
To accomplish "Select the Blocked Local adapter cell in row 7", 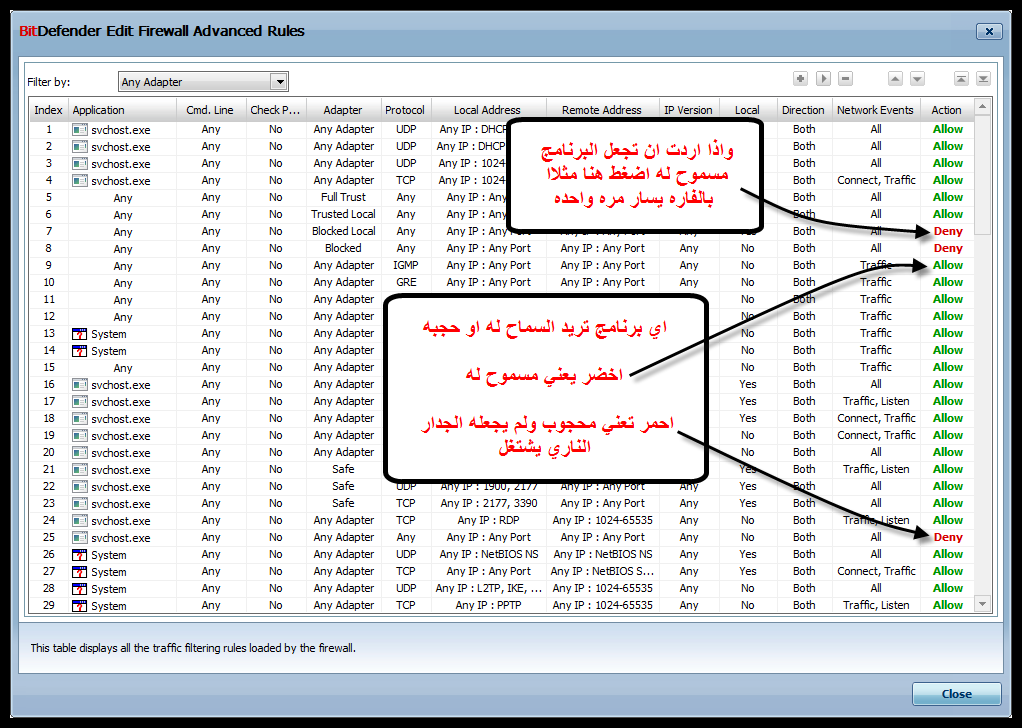I will 343,231.
